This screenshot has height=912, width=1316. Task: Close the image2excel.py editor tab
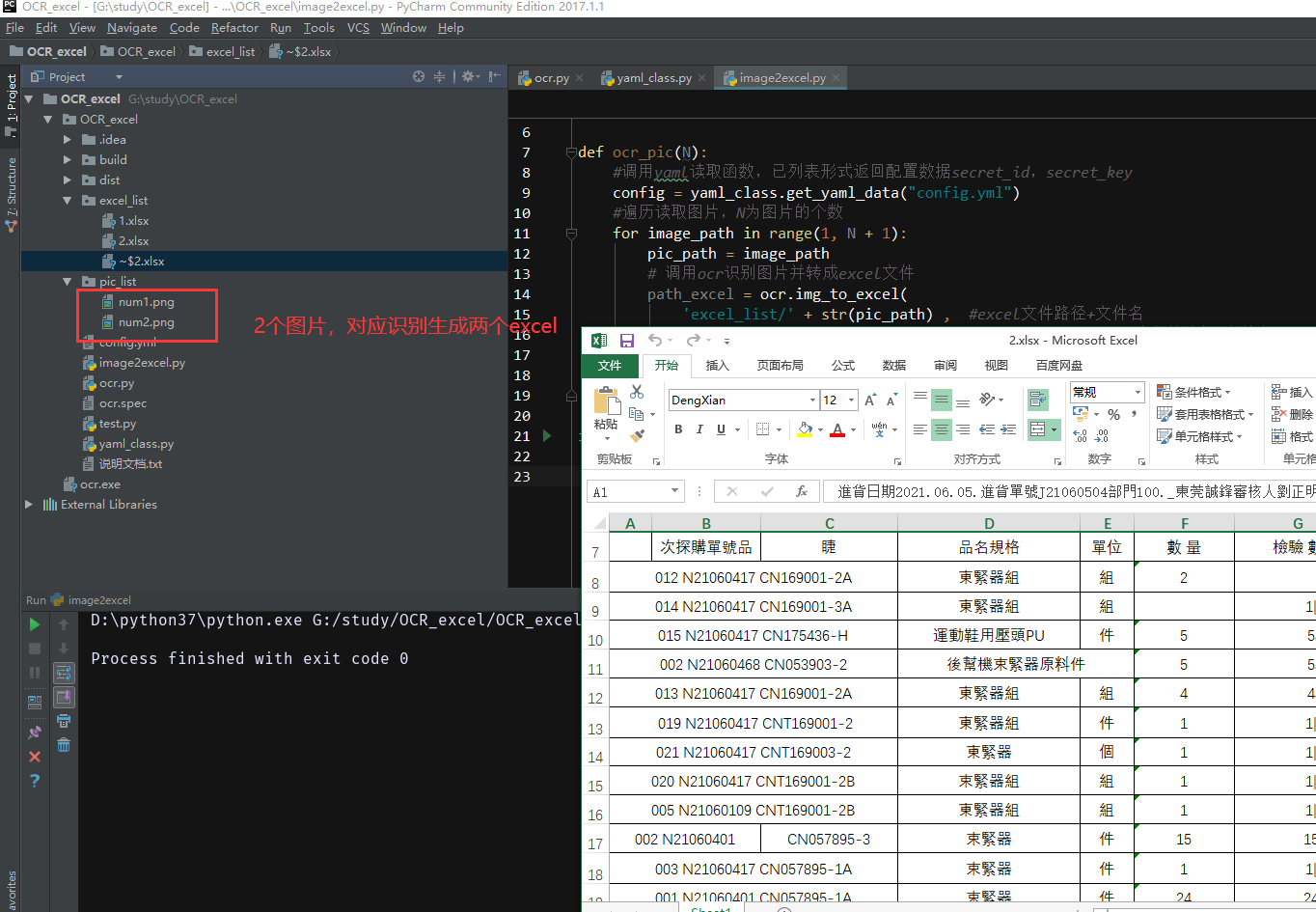(836, 78)
